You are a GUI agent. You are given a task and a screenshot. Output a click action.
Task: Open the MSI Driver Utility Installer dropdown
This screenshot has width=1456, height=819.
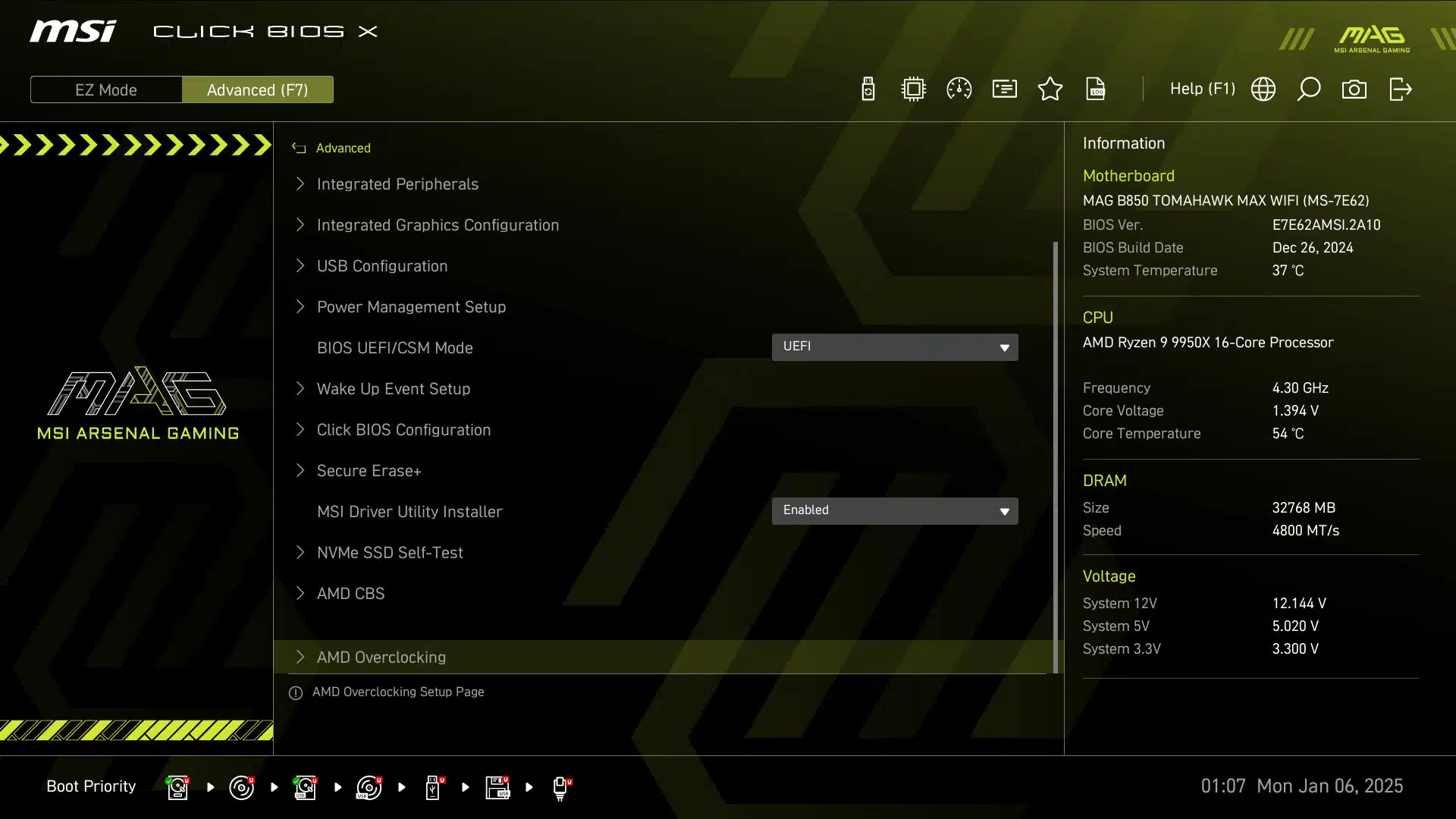coord(895,510)
